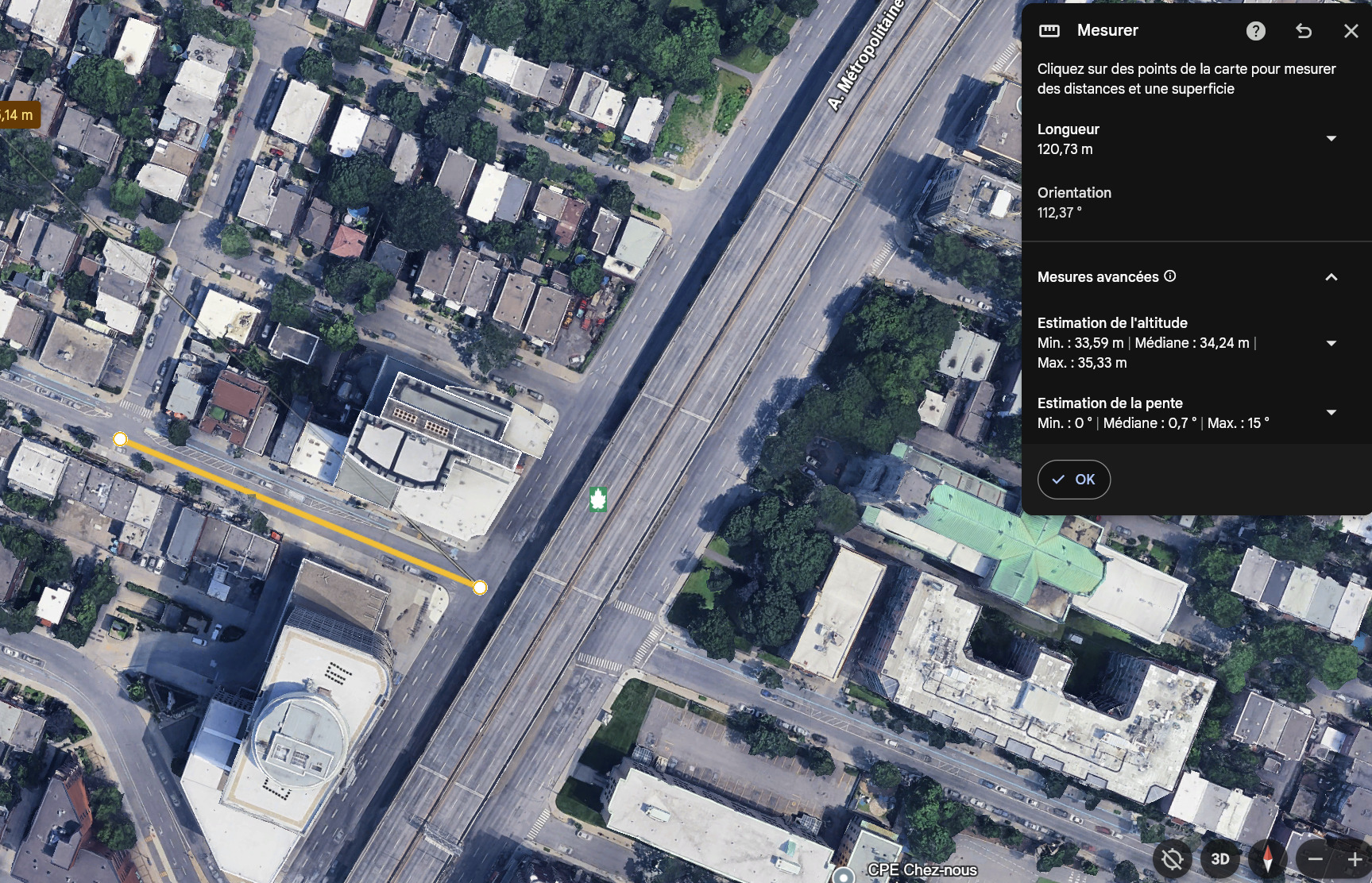Zoom in with the plus button
This screenshot has height=883, width=1372.
1355,859
